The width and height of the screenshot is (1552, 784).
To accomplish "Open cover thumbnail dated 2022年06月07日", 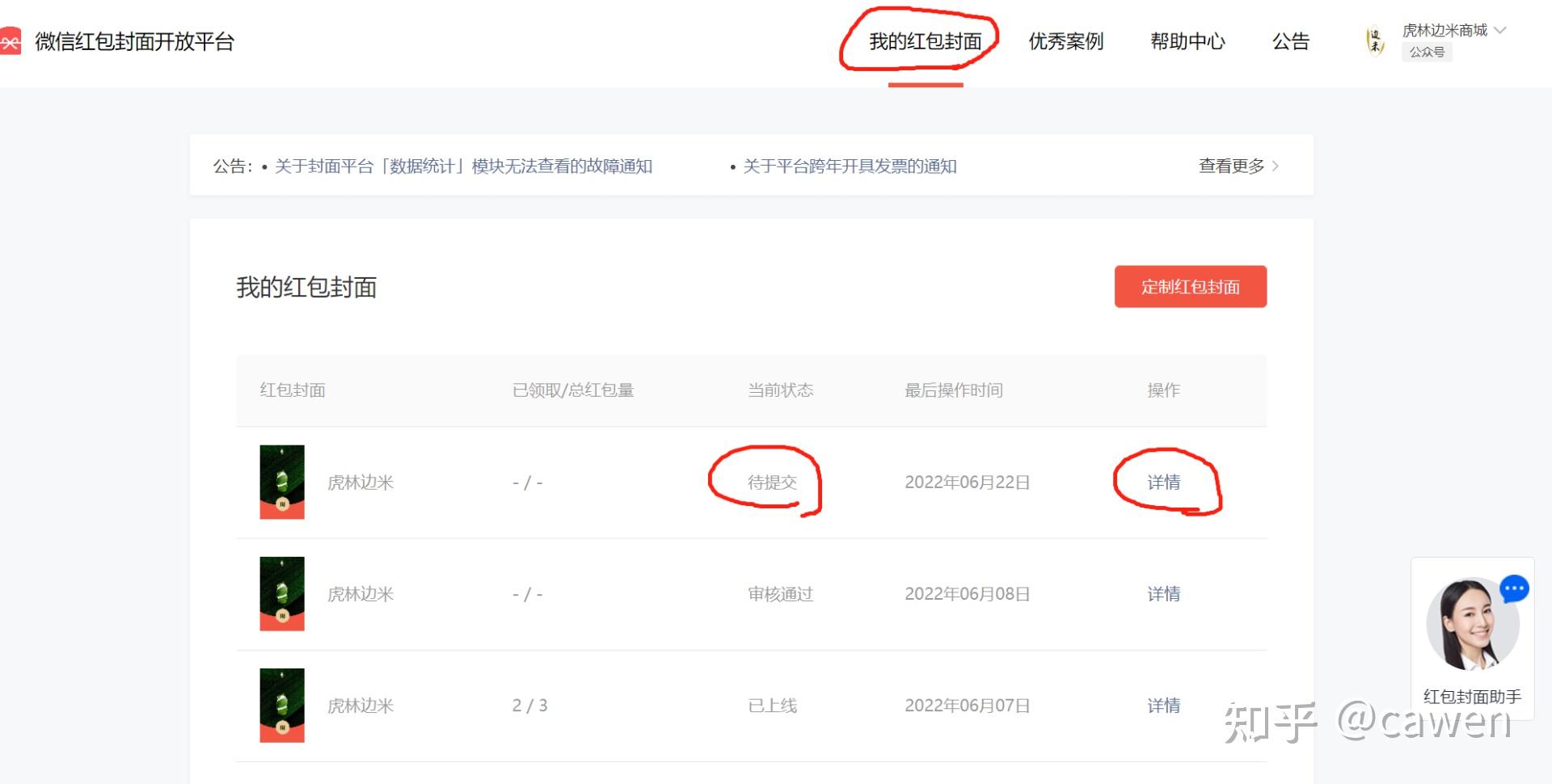I will coord(282,705).
